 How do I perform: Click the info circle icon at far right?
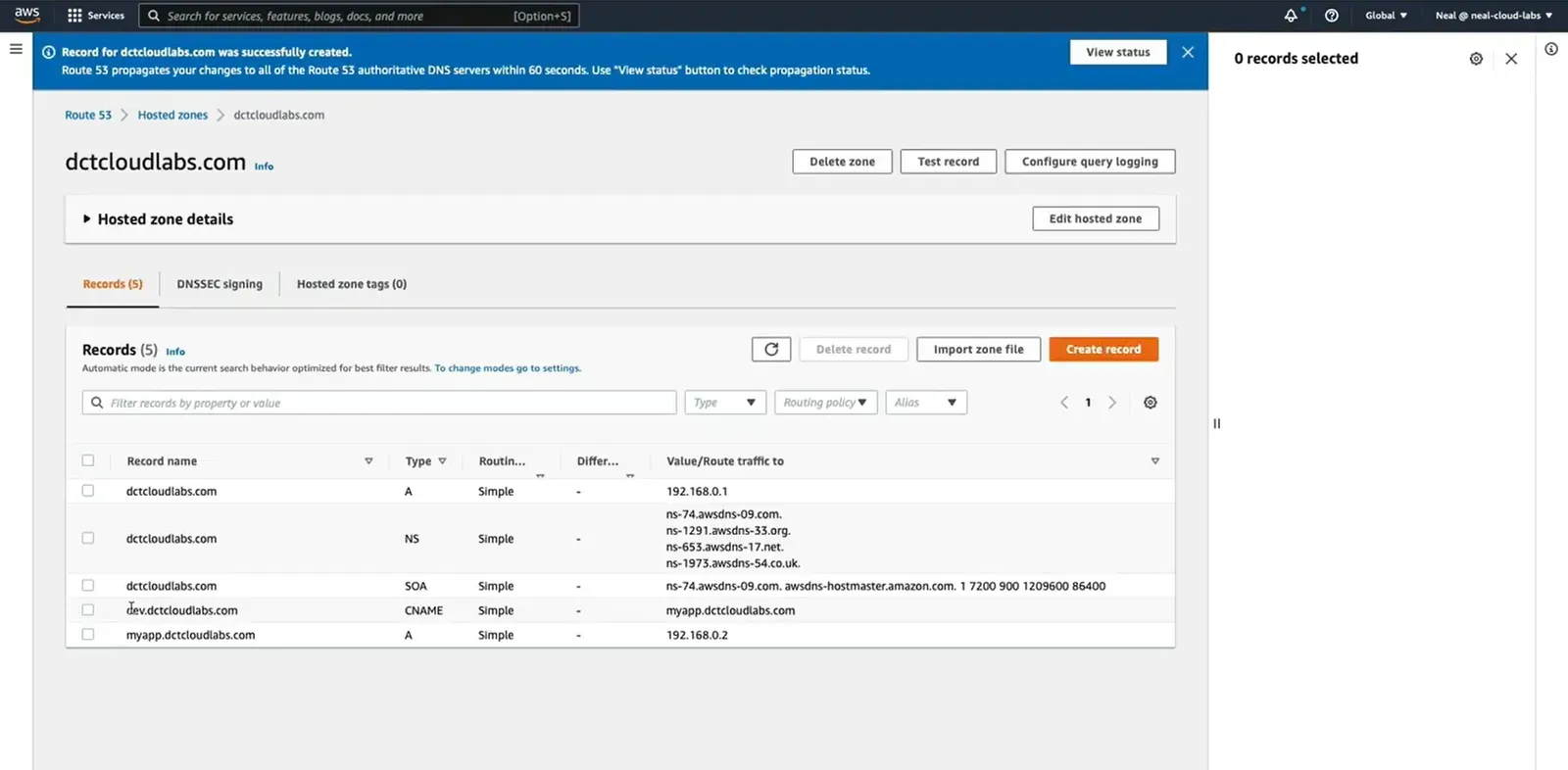coord(1551,49)
